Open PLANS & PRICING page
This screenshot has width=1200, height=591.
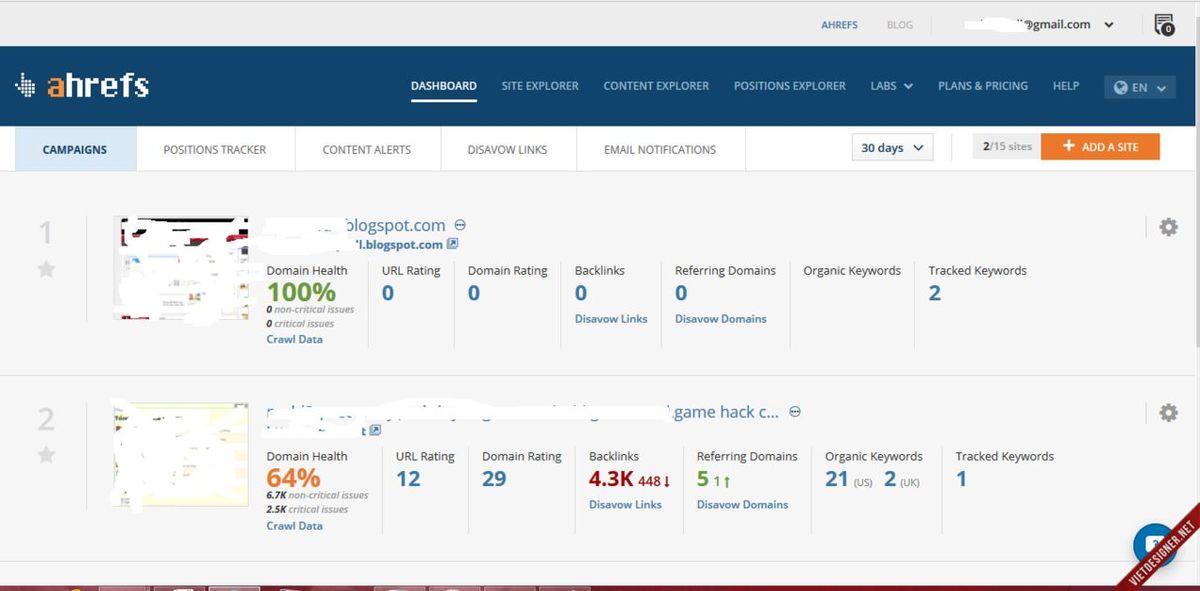(983, 86)
